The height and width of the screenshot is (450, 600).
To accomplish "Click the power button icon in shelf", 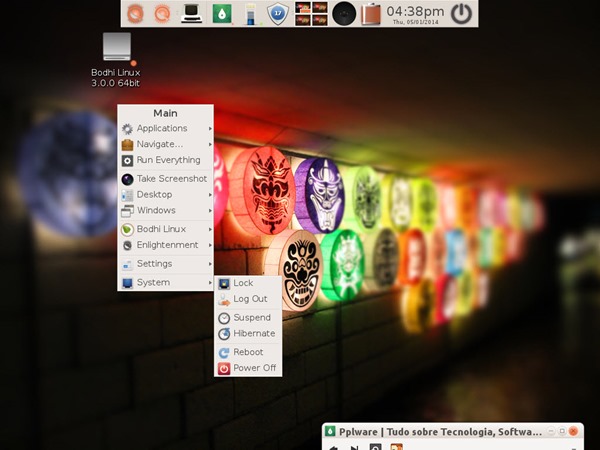I will tap(461, 13).
